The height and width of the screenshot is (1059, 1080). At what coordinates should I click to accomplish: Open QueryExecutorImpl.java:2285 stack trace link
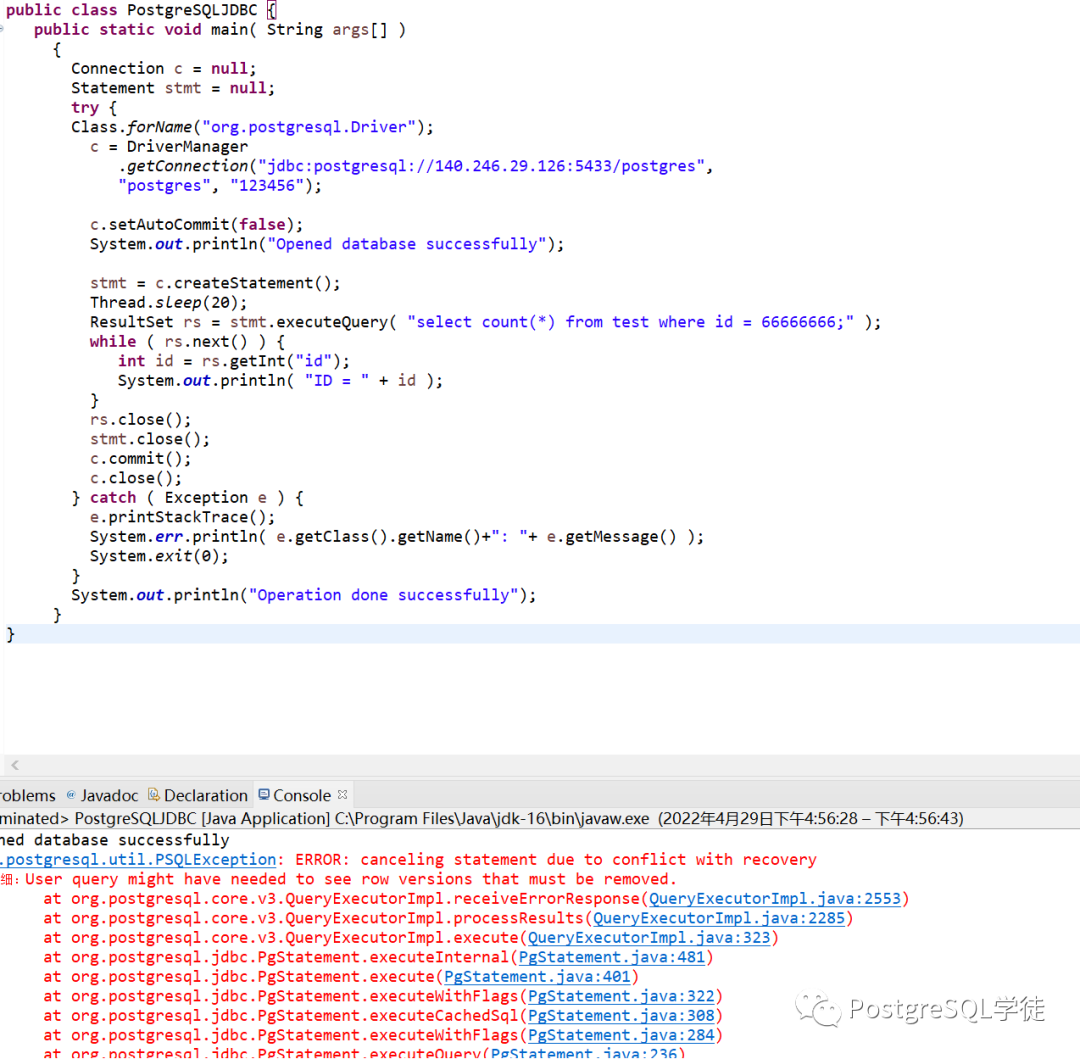719,918
